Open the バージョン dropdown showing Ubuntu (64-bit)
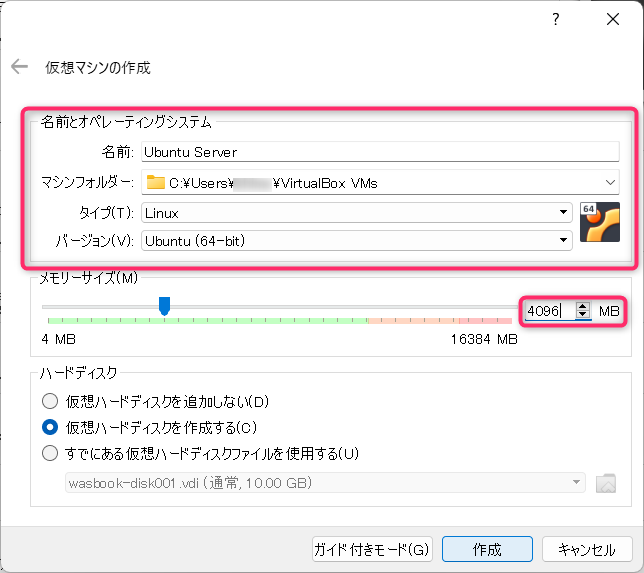644x573 pixels. [356, 240]
